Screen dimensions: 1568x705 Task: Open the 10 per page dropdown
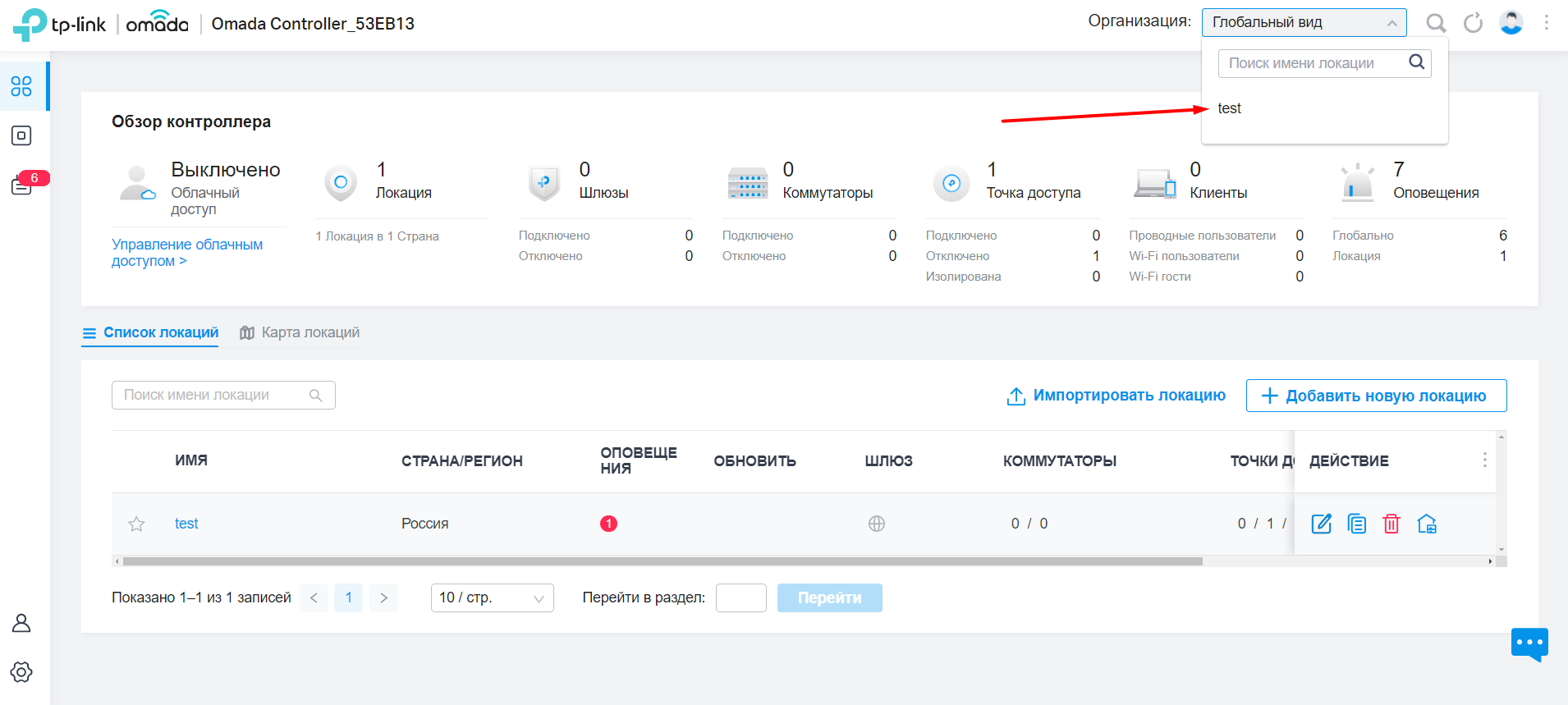(x=492, y=597)
